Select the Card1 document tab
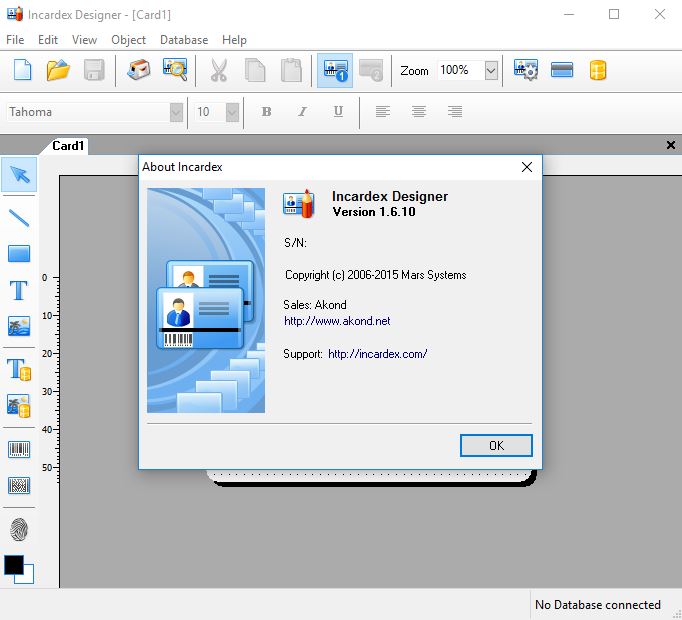The image size is (682, 620). pos(68,146)
